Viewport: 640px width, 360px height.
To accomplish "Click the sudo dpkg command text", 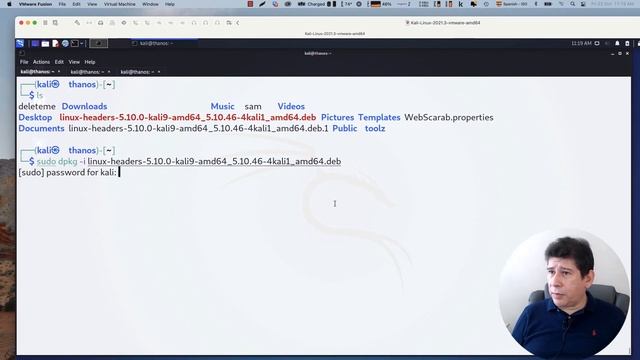I will pos(189,161).
